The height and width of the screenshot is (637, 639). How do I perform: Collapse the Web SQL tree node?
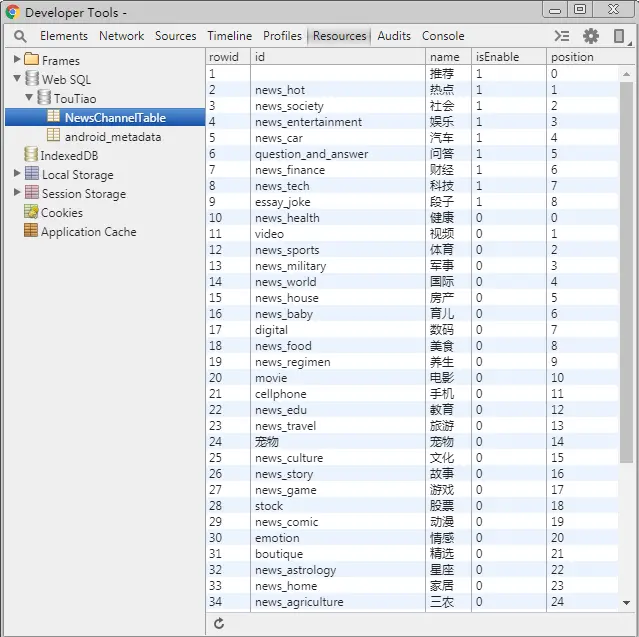click(x=17, y=78)
